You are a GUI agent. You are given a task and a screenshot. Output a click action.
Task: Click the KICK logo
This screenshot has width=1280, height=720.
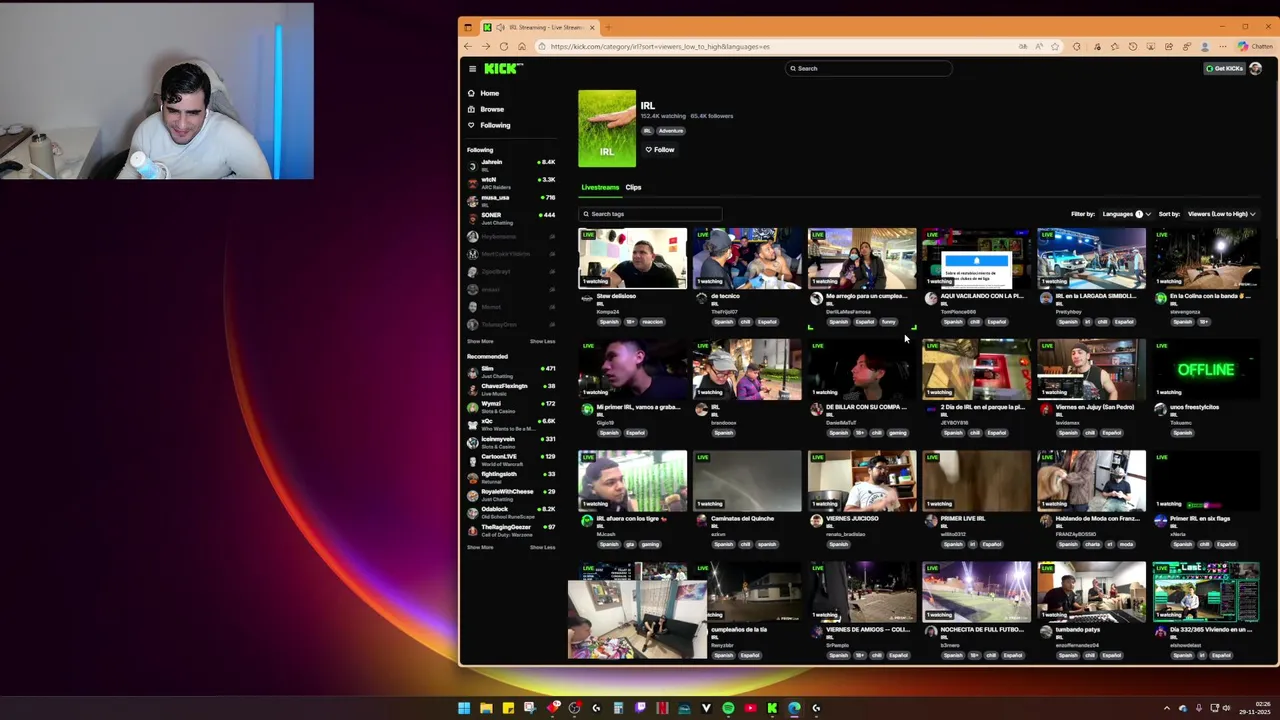click(x=503, y=69)
